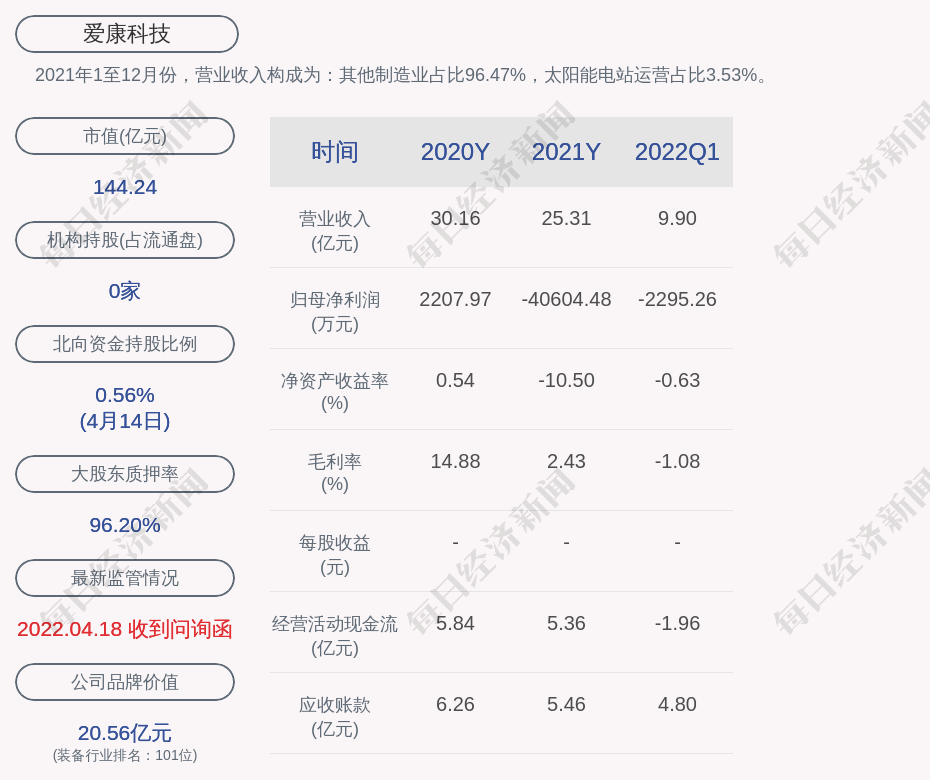This screenshot has width=930, height=780.
Task: Select revenue value 9.90
Action: [677, 218]
